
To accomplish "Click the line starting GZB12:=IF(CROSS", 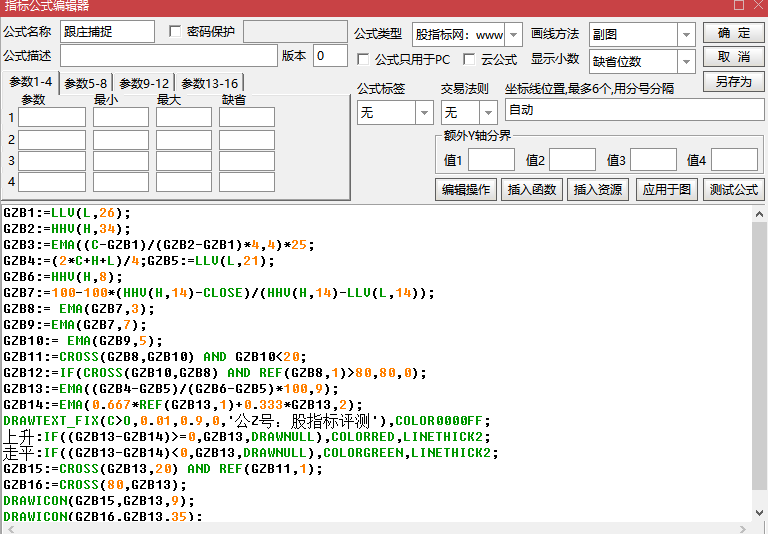I will pyautogui.click(x=215, y=373).
